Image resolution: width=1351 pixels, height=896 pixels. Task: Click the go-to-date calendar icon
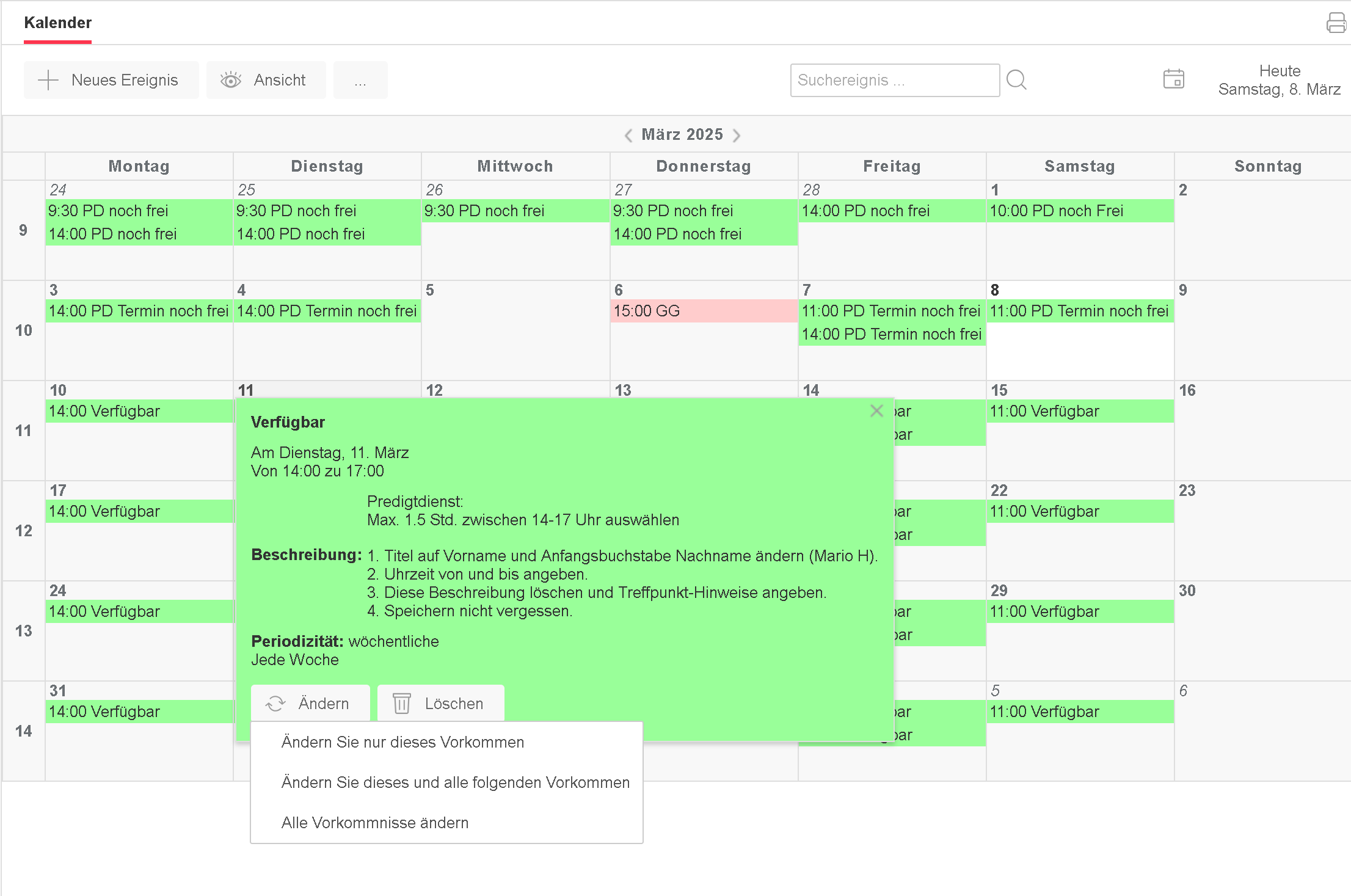tap(1173, 79)
